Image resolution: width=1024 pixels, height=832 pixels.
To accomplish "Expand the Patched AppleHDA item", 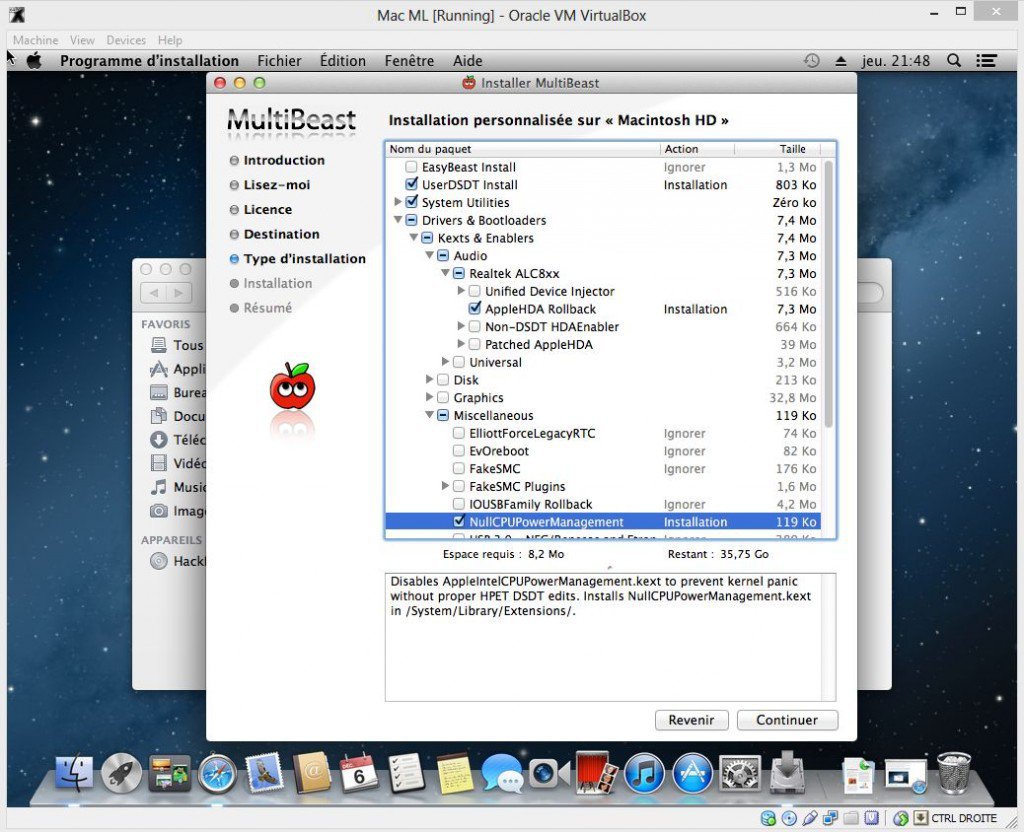I will point(460,344).
